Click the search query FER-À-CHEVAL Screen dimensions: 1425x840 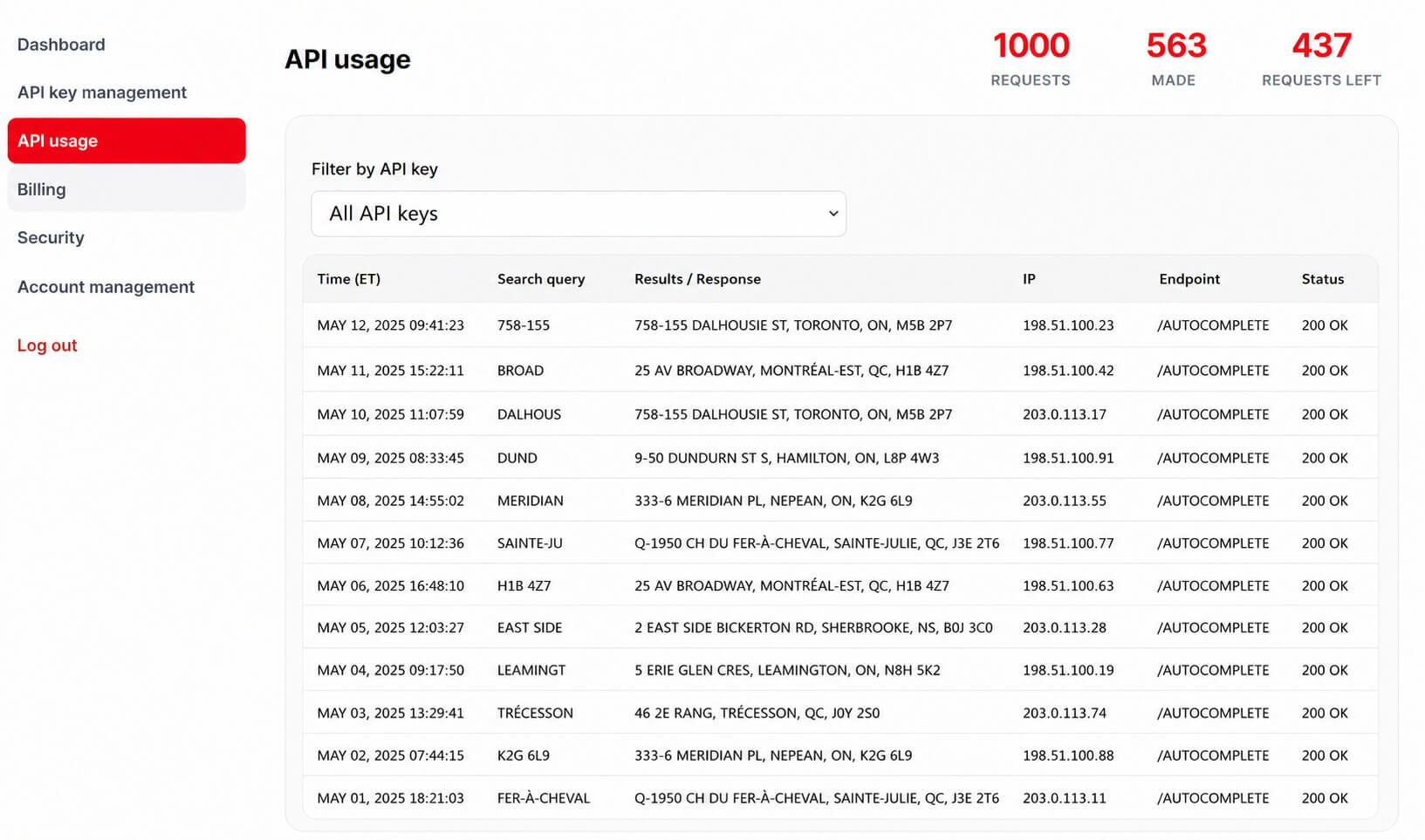point(544,798)
